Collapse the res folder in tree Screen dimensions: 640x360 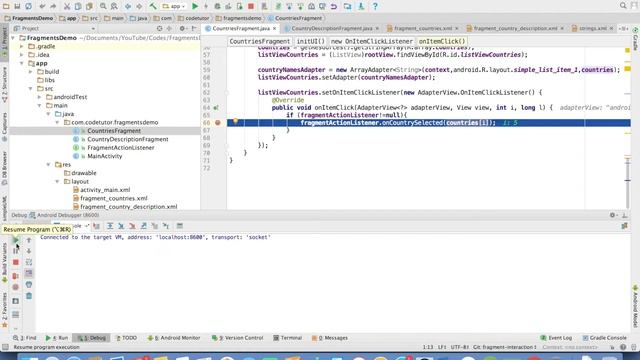tap(49, 164)
